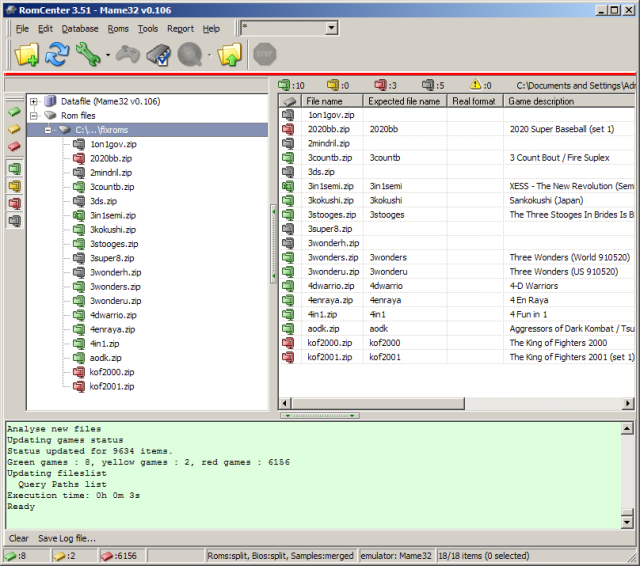Image resolution: width=640 pixels, height=566 pixels.
Task: Click the gray files count icon :5
Action: (x=428, y=85)
